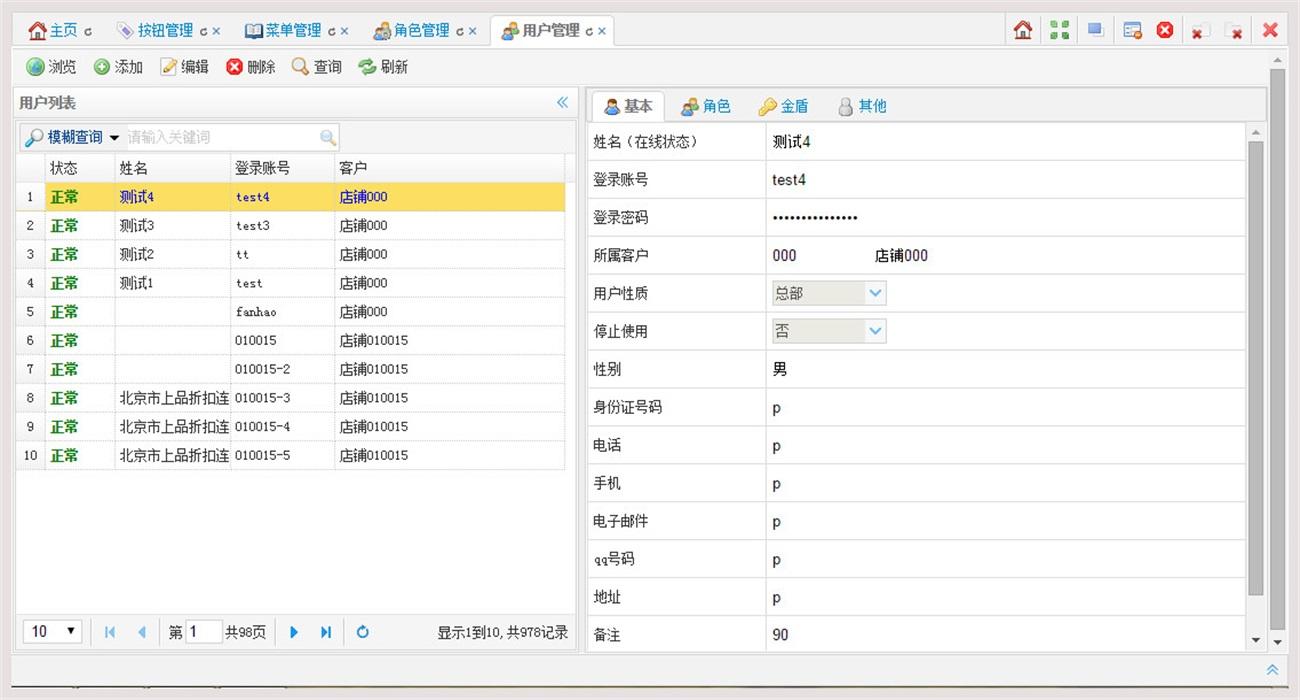The height and width of the screenshot is (700, 1300).
Task: Click the details panel scroll up arrow
Action: pos(1256,131)
